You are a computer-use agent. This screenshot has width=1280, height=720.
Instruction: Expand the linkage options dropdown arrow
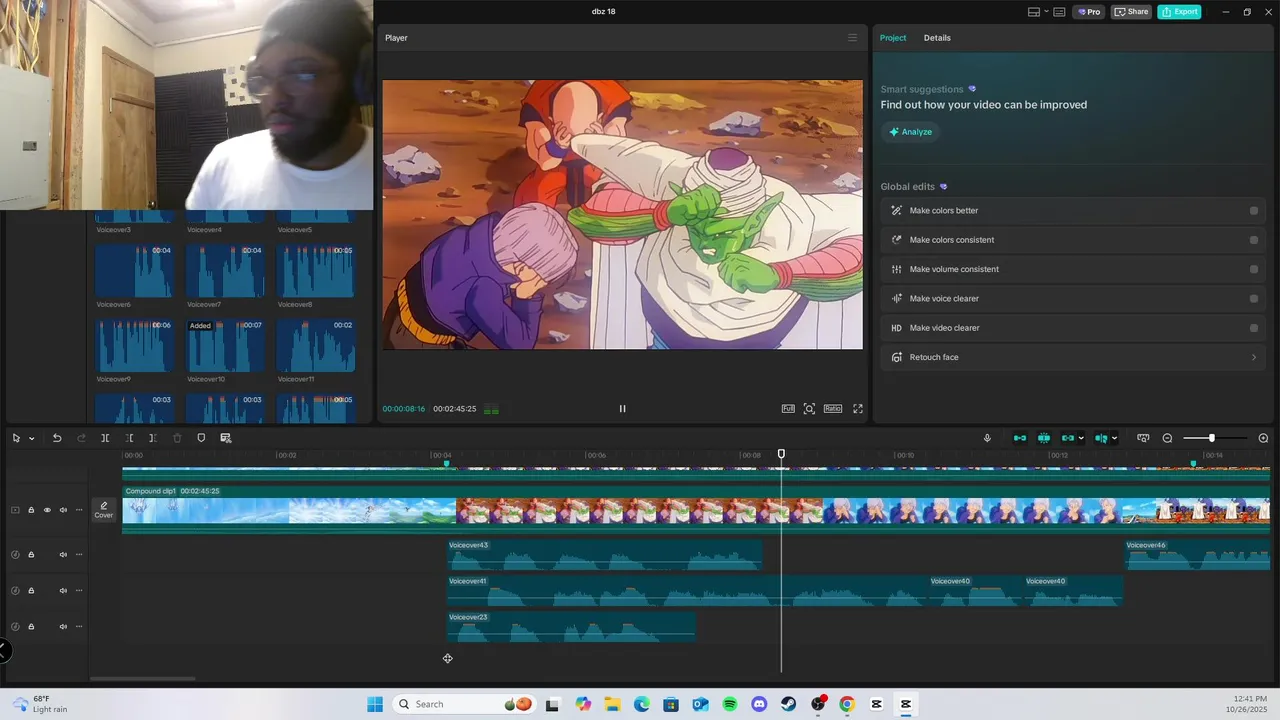[x=1081, y=438]
